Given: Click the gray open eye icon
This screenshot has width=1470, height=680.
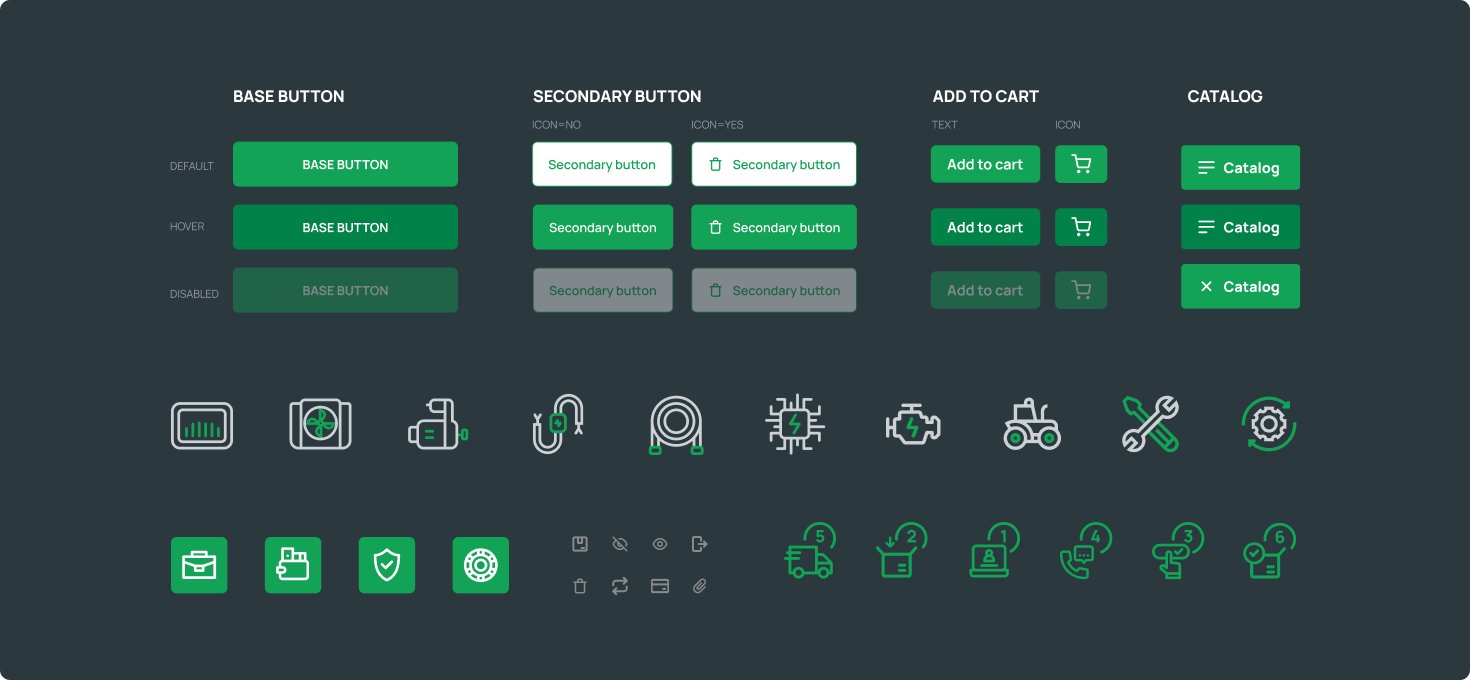Looking at the screenshot, I should [660, 544].
